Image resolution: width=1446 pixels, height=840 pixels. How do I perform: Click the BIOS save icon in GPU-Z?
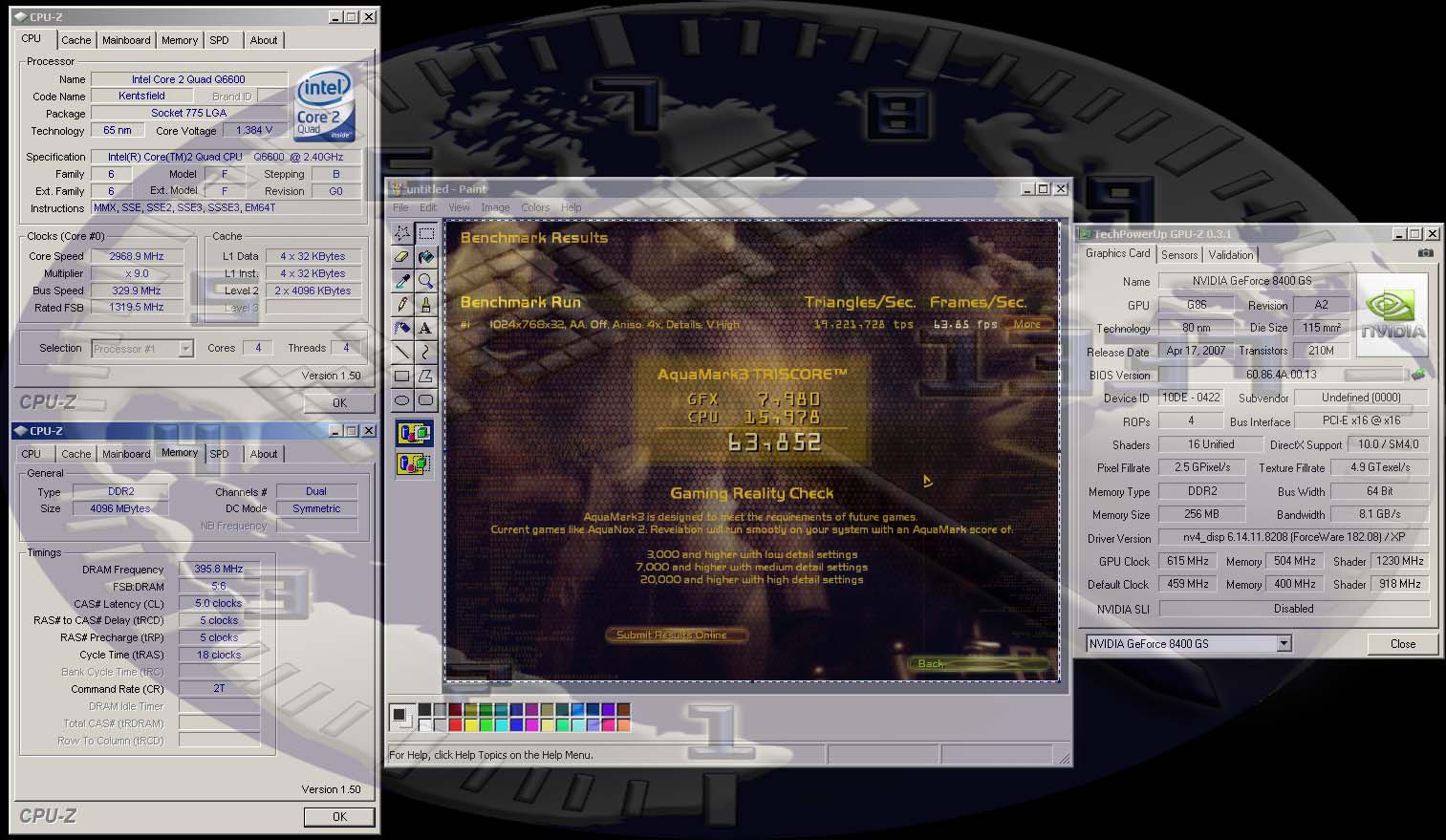[x=1418, y=375]
